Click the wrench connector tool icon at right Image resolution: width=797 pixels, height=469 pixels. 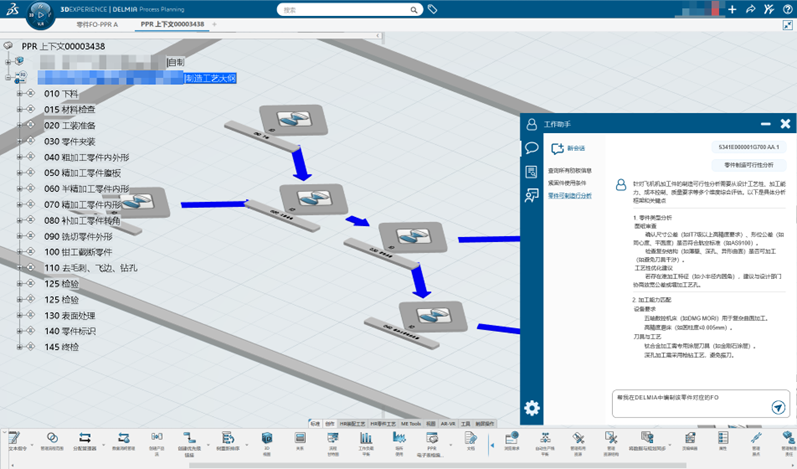click(756, 438)
